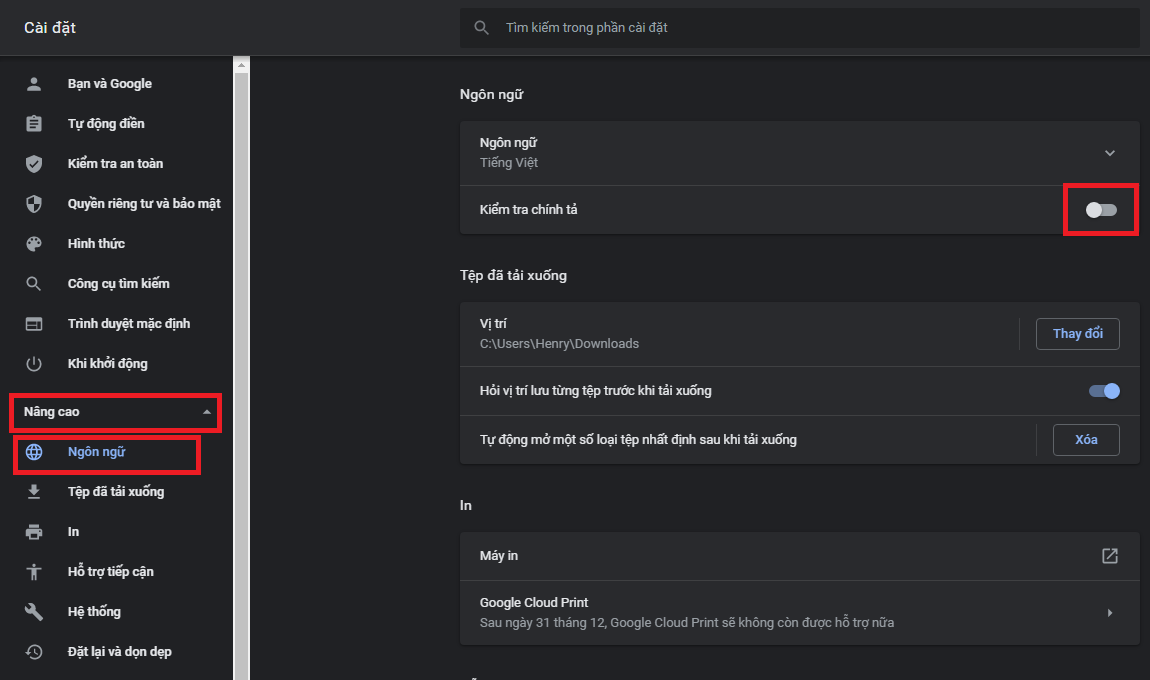Expand the Ngôn ngữ Tiếng Việt chevron

click(x=1110, y=153)
